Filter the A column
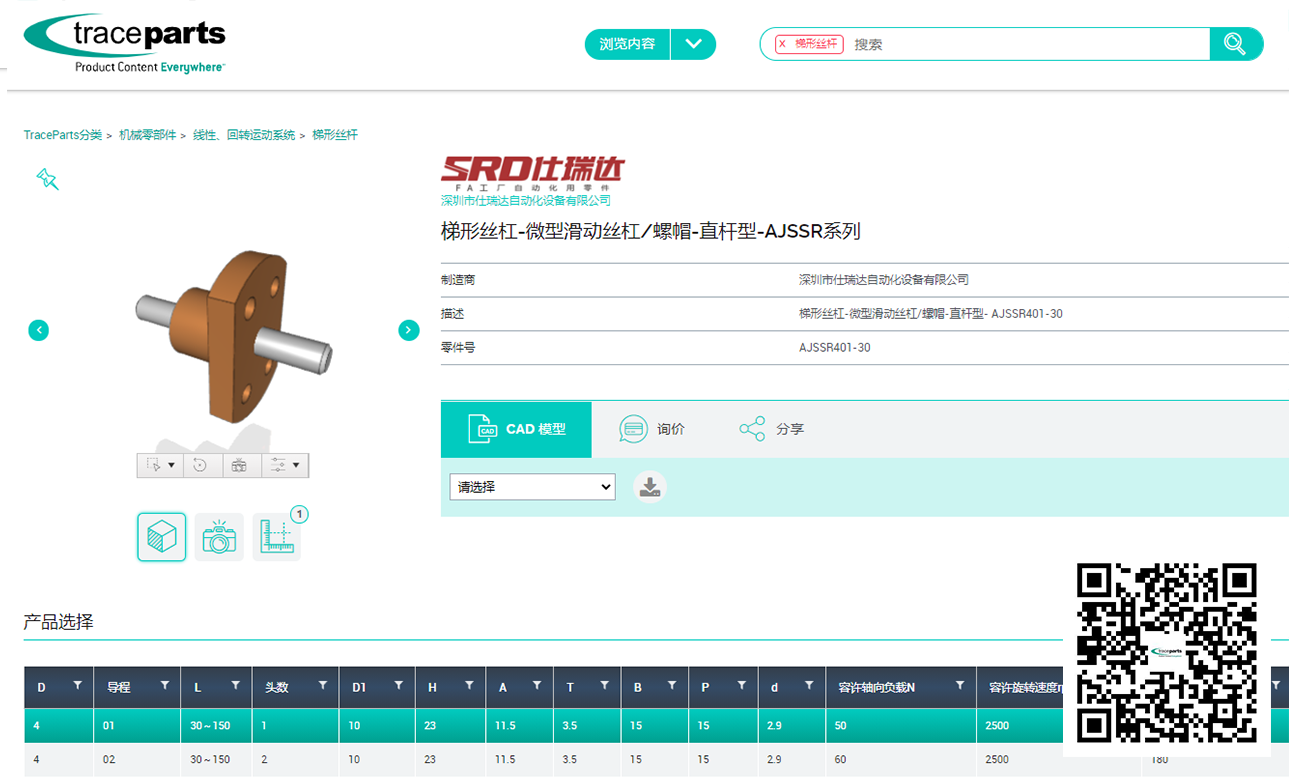Image resolution: width=1289 pixels, height=778 pixels. tap(537, 686)
